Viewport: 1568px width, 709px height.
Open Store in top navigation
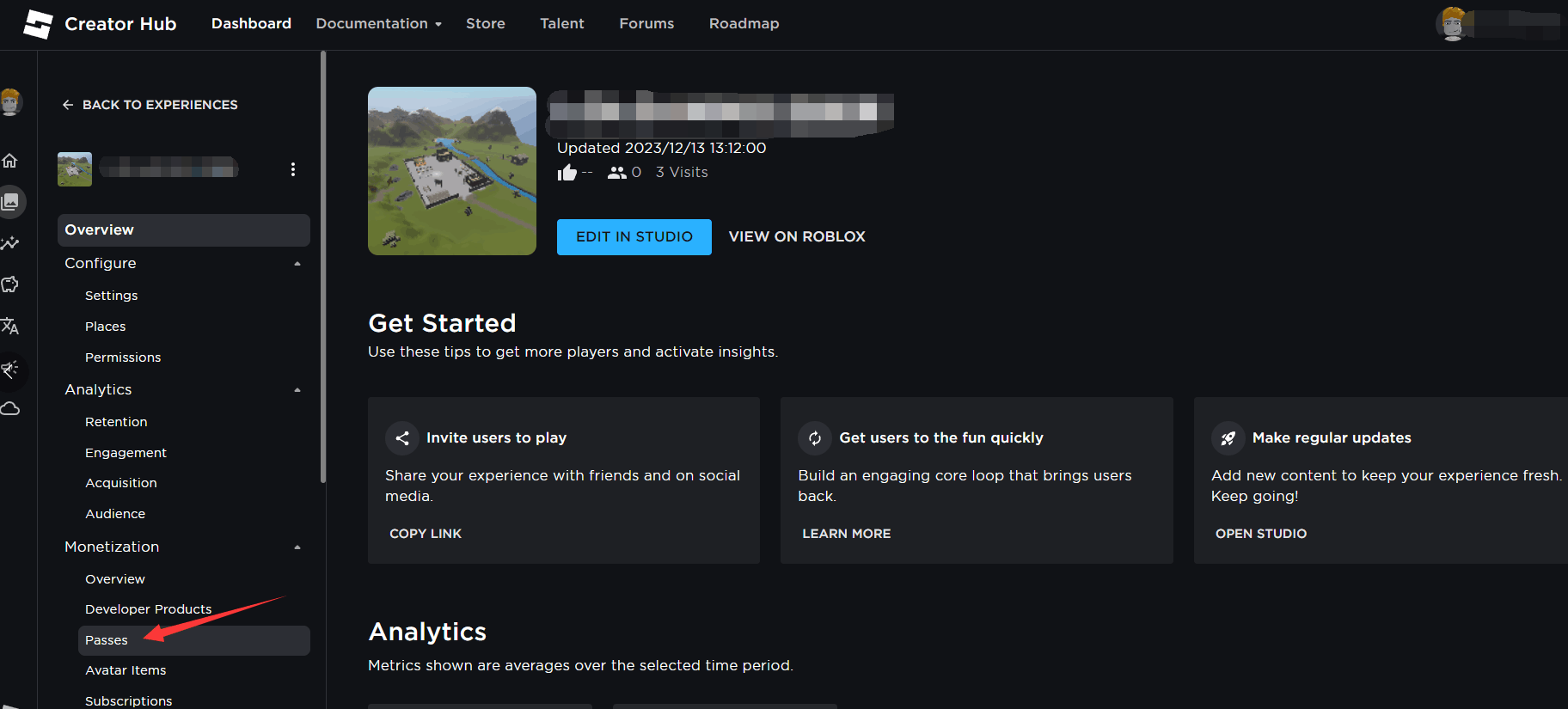click(x=486, y=24)
